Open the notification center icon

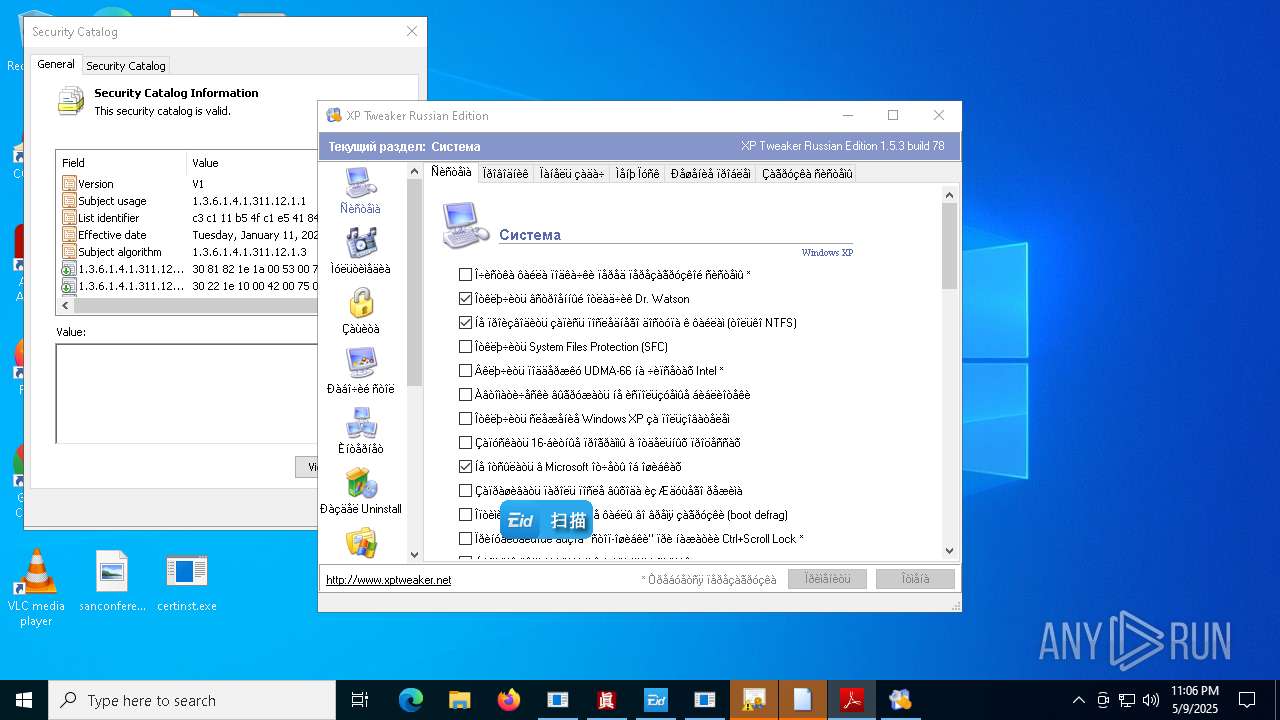1247,700
